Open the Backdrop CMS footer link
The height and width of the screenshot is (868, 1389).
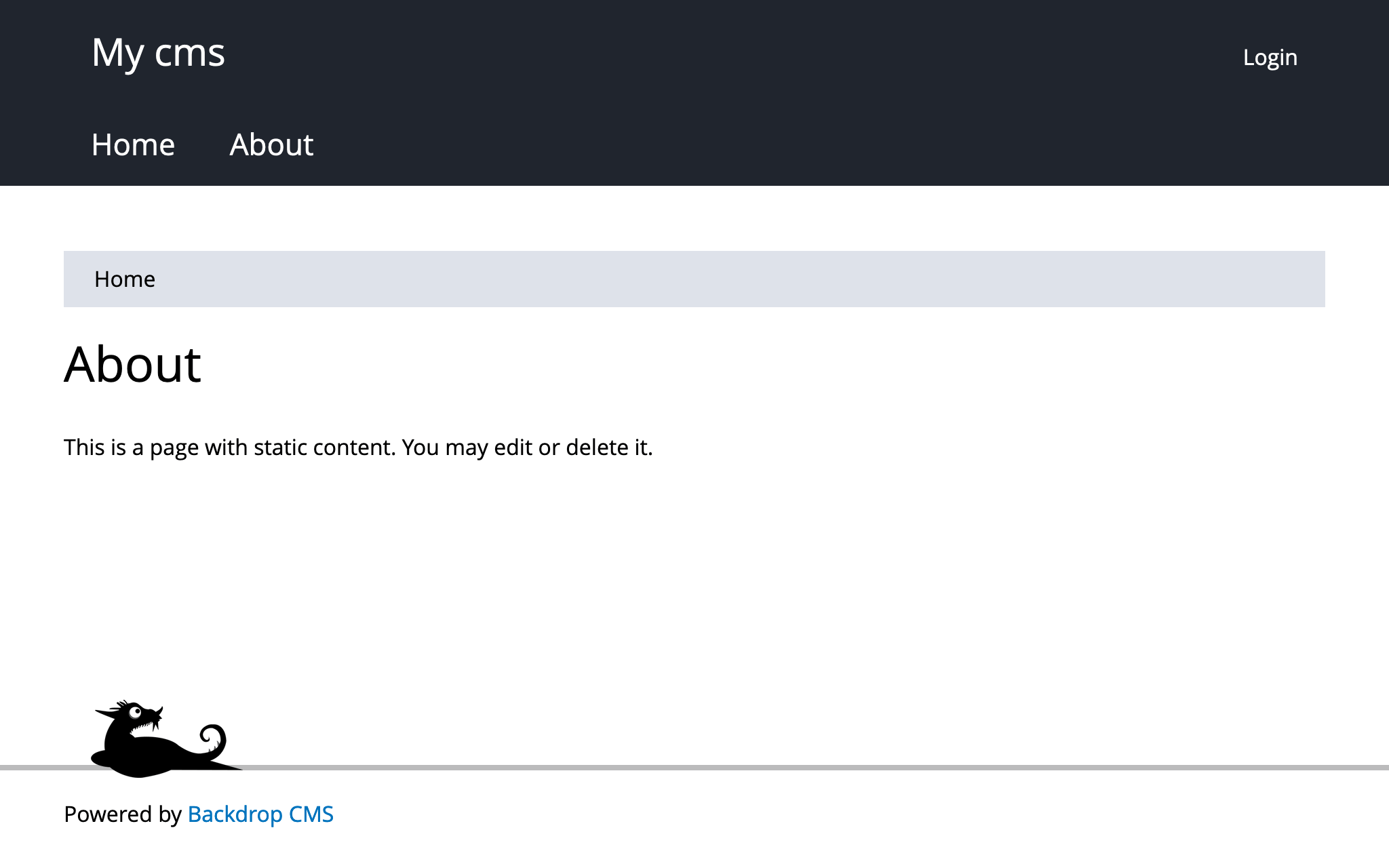pyautogui.click(x=260, y=814)
